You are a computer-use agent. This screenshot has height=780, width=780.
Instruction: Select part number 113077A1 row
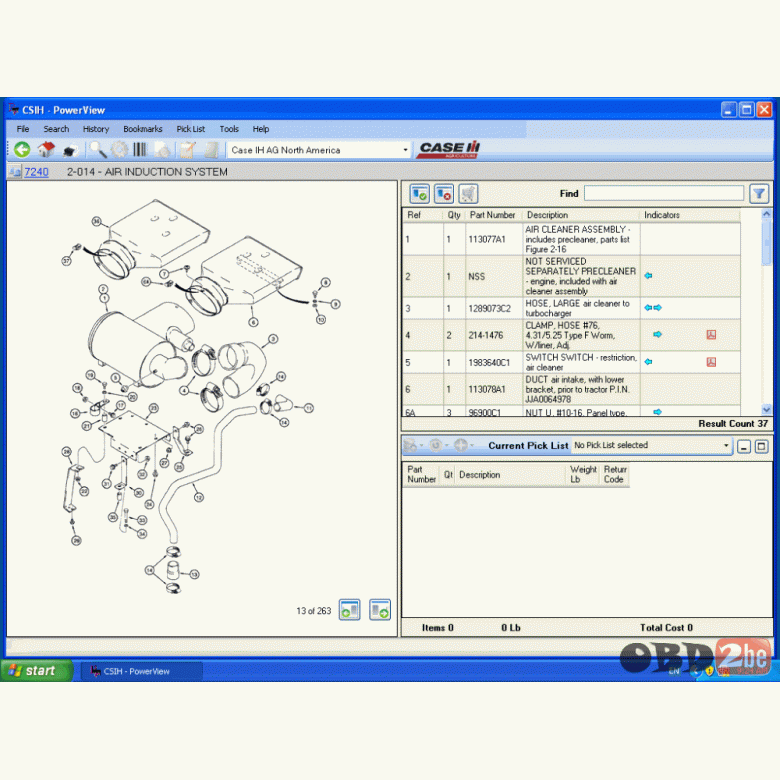click(571, 239)
